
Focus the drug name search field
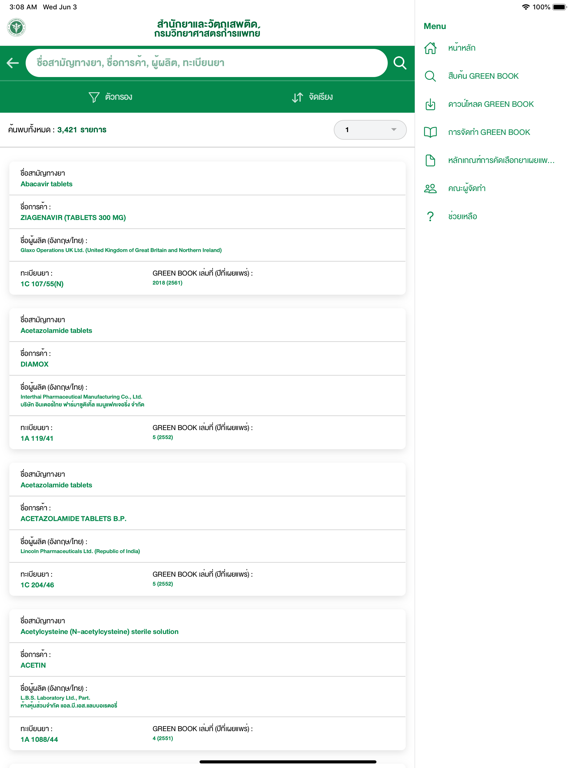tap(206, 63)
